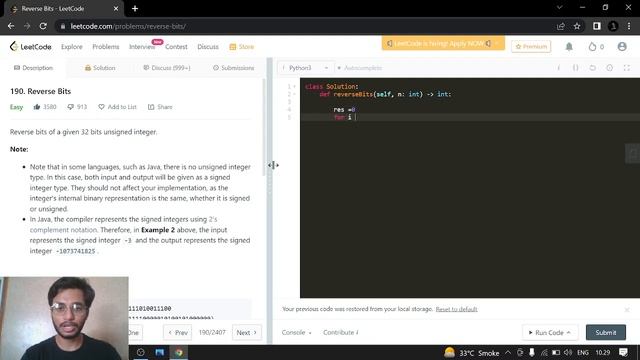Click the Premium button
The height and width of the screenshot is (360, 640).
pos(531,47)
